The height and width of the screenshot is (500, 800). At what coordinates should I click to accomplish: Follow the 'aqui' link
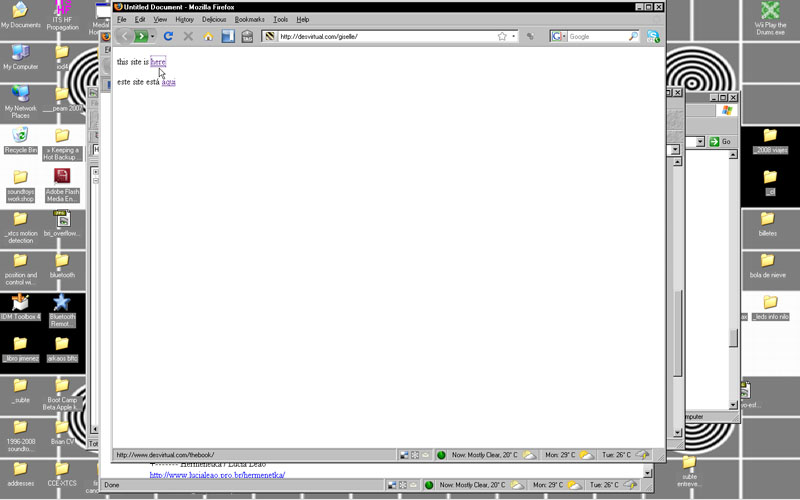[168, 82]
